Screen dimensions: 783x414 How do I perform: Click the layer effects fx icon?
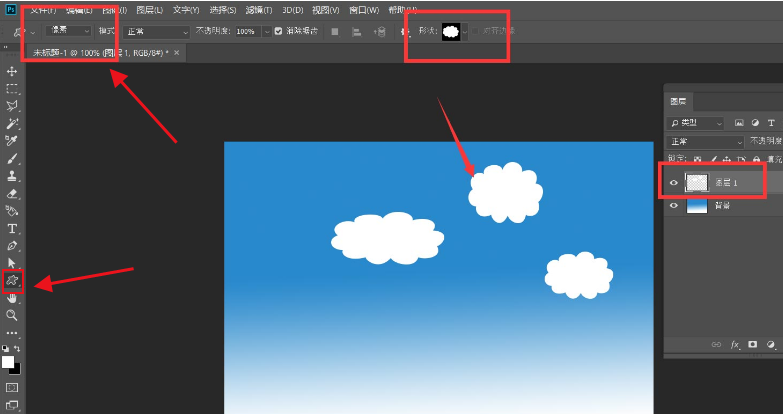[736, 344]
